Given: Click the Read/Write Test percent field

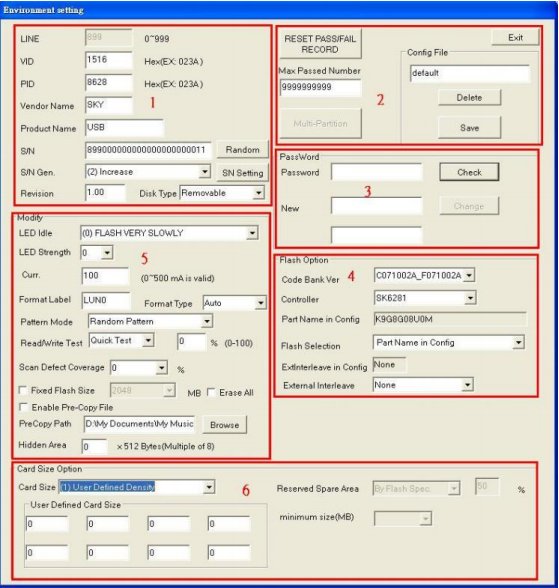Looking at the screenshot, I should coord(192,342).
